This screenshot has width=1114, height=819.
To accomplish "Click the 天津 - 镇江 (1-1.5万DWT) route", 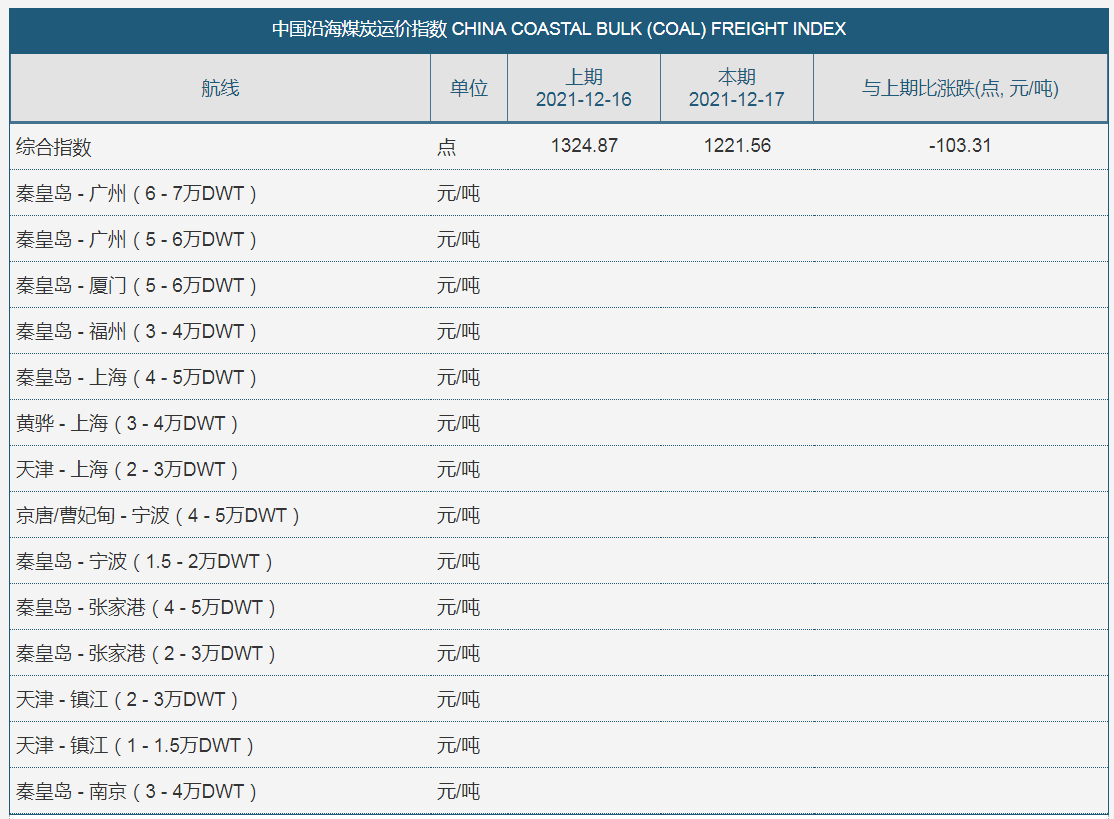I will pos(135,745).
